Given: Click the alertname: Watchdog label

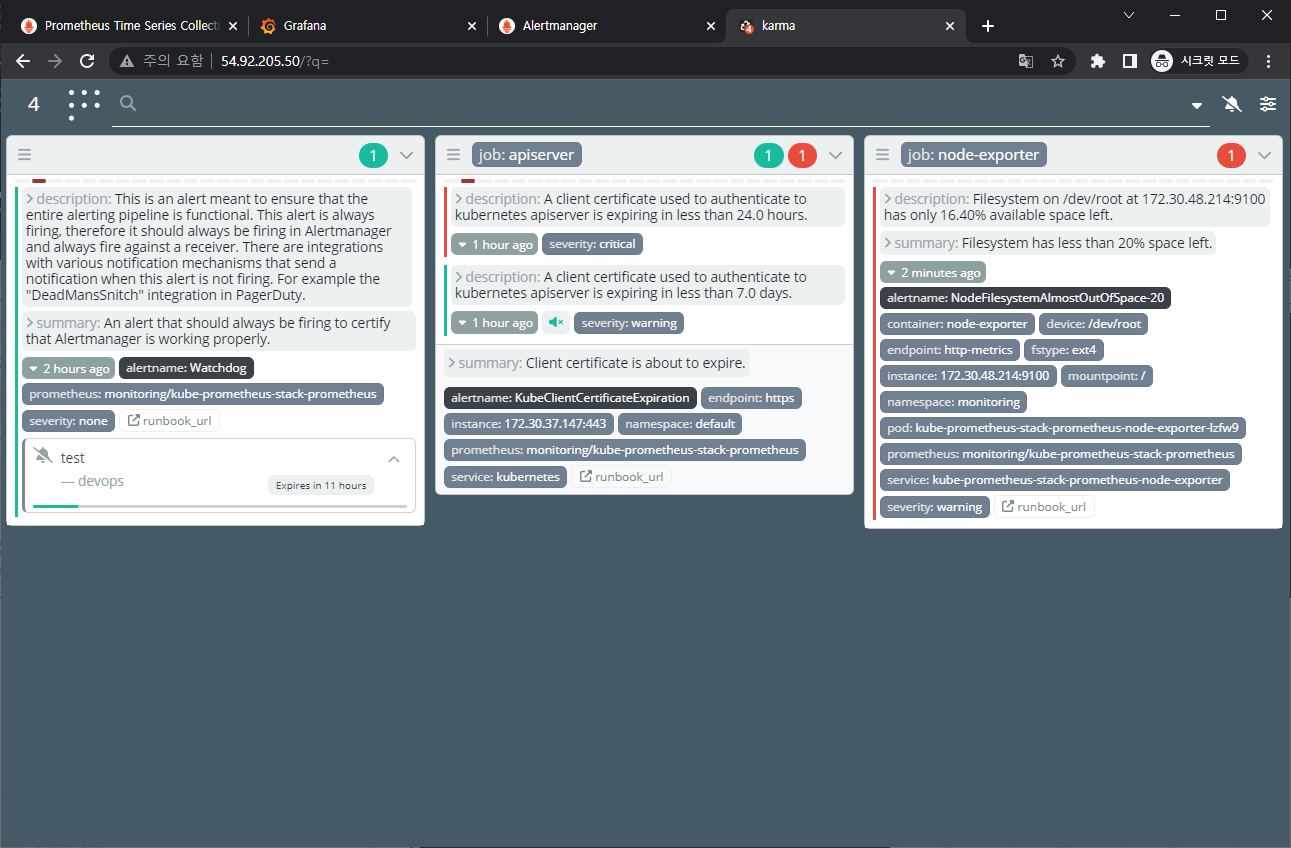Looking at the screenshot, I should 187,368.
